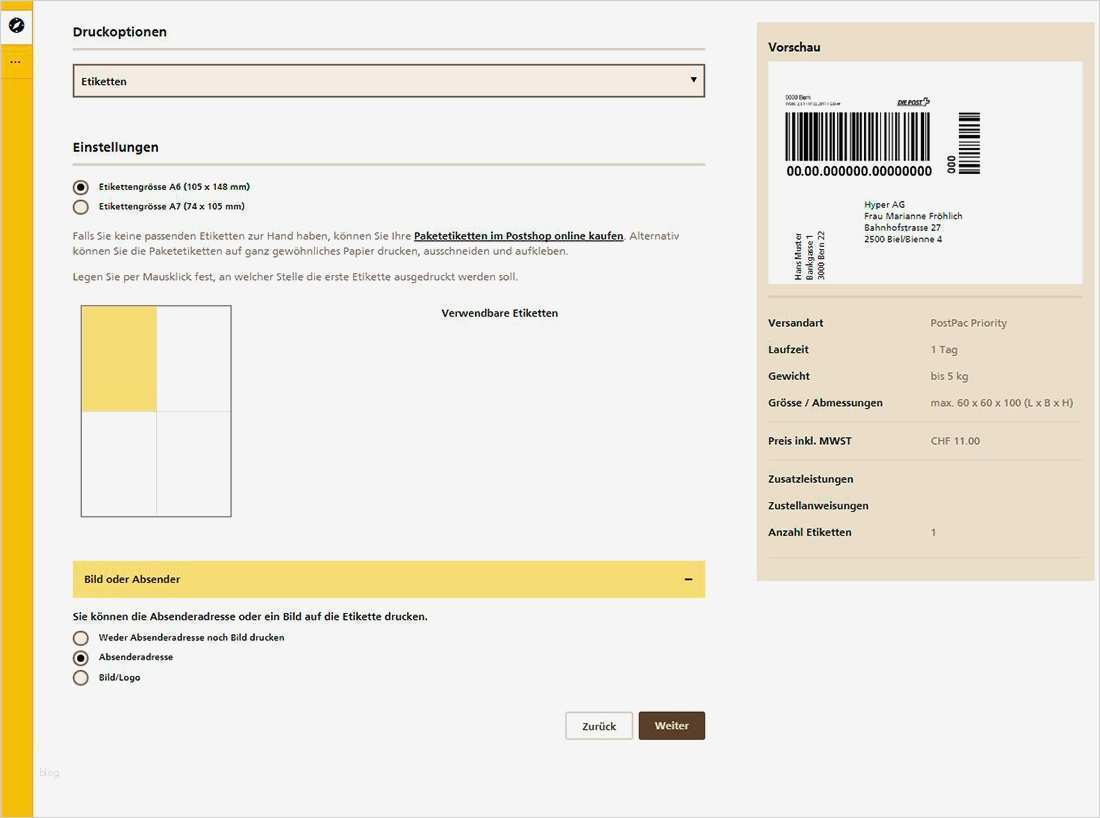Select Etikettengrösse A6 (105 x 148 mm)
1100x818 pixels.
click(x=81, y=187)
